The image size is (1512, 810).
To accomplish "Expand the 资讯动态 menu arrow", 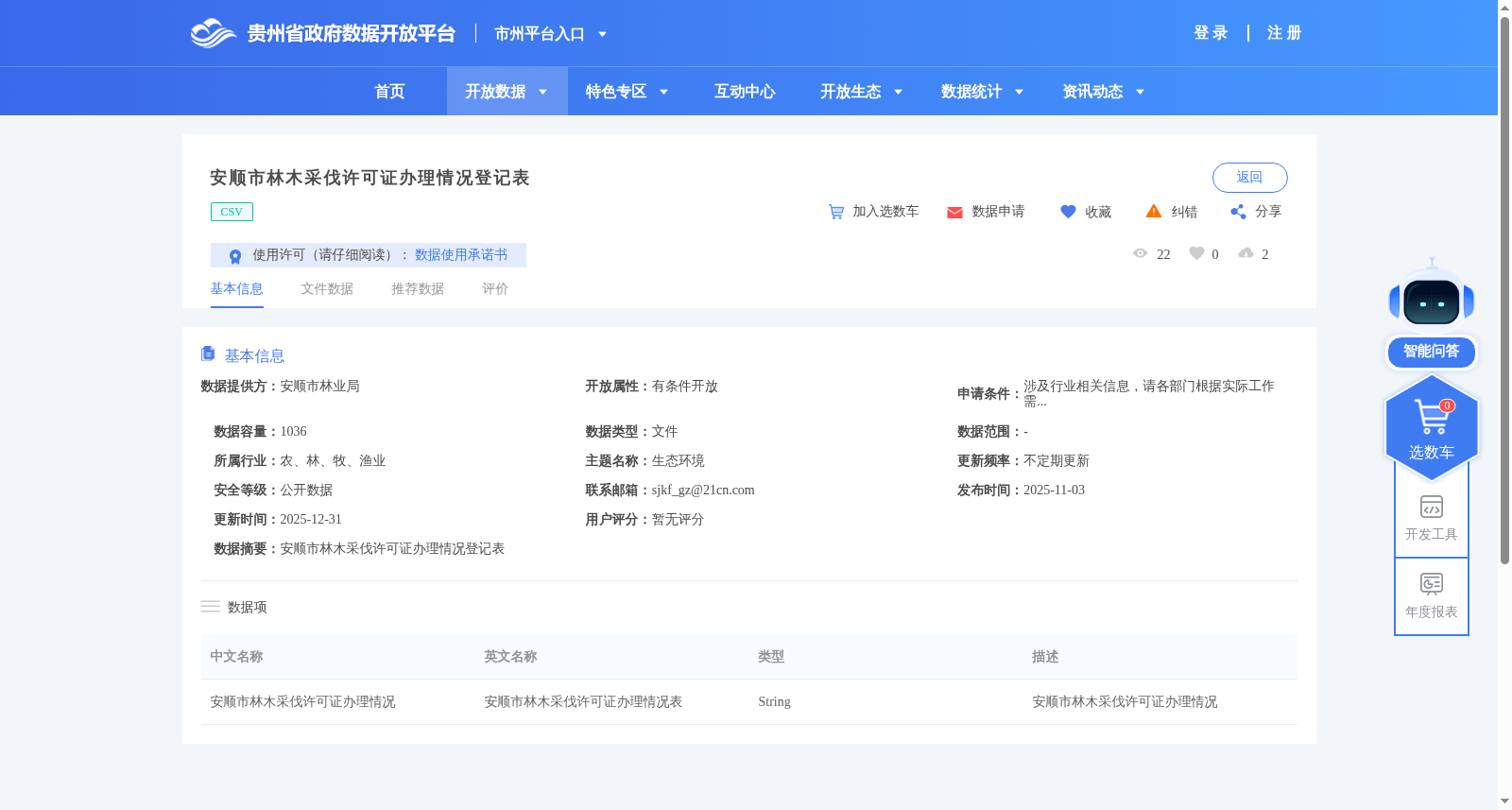I will [x=1140, y=92].
